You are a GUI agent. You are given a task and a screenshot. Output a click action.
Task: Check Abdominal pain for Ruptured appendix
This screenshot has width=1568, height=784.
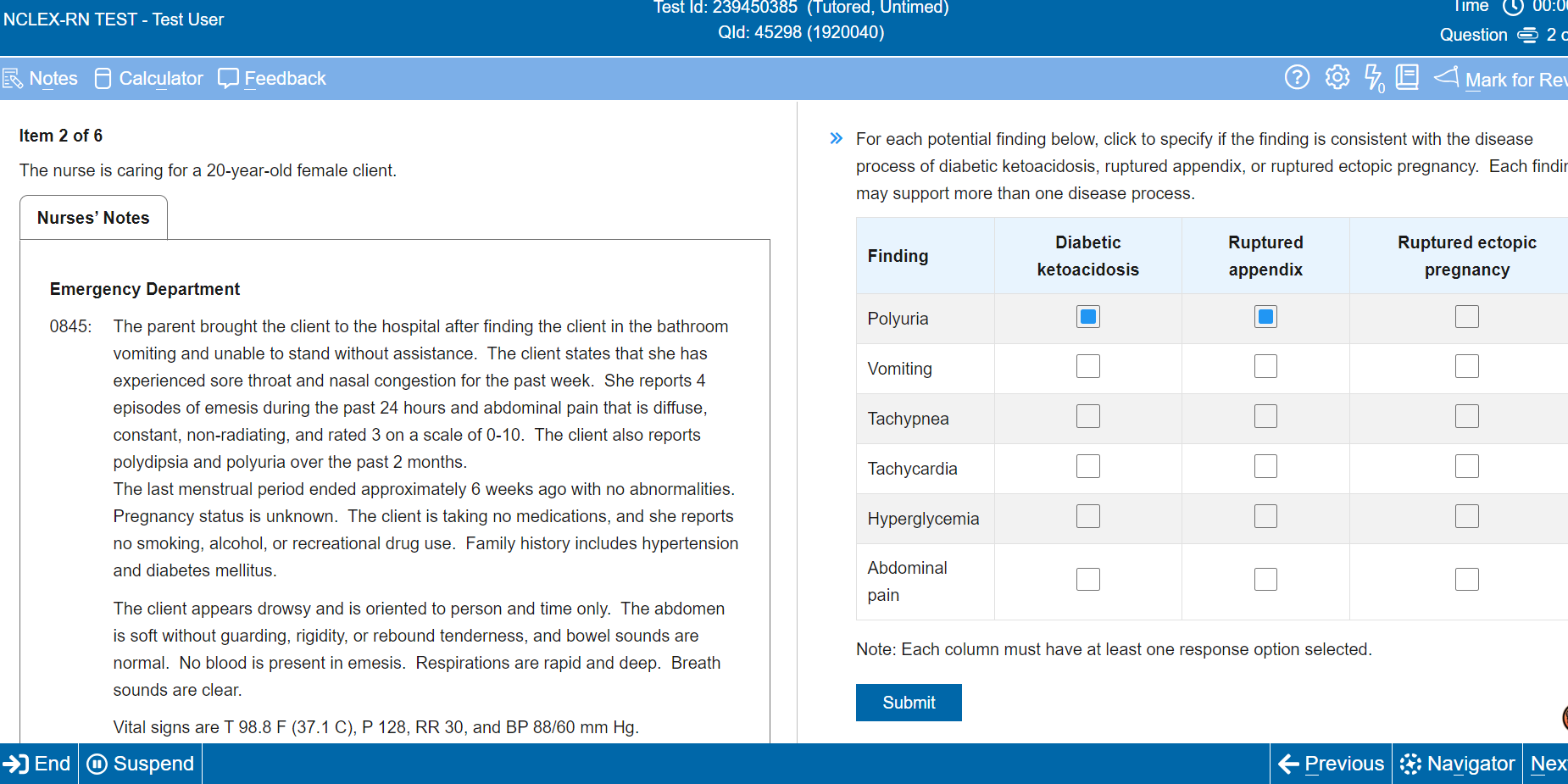click(1265, 579)
